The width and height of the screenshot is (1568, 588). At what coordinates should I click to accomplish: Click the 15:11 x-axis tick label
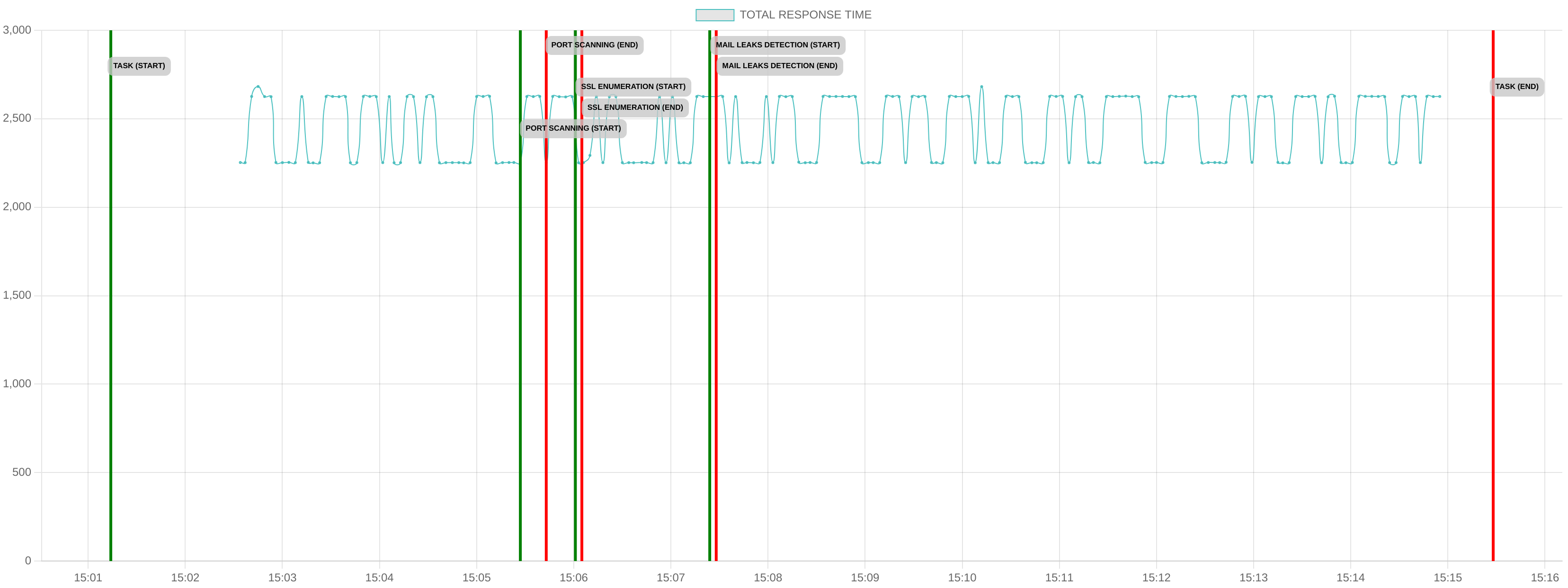[x=1059, y=578]
